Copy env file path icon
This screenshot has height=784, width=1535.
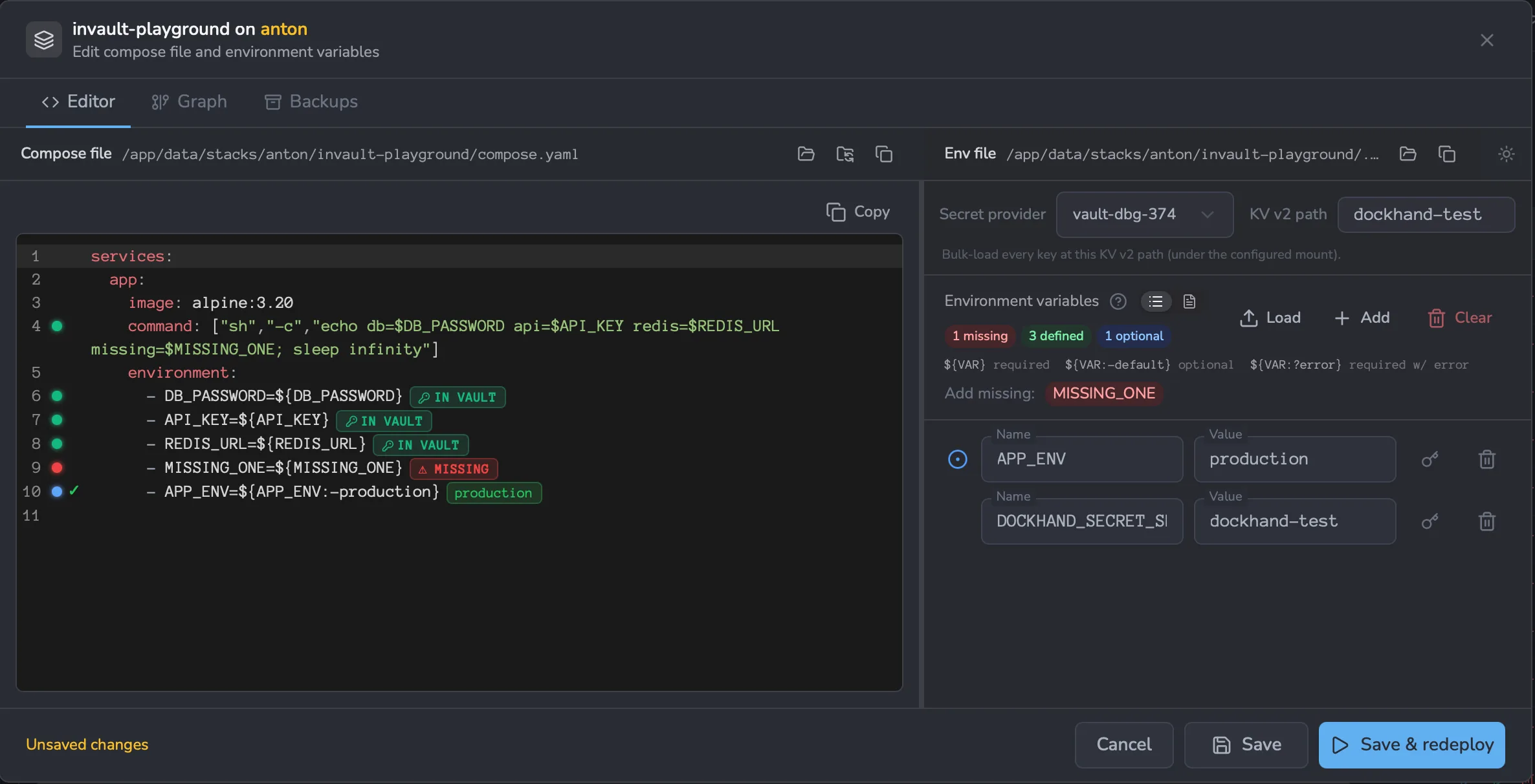tap(1446, 154)
